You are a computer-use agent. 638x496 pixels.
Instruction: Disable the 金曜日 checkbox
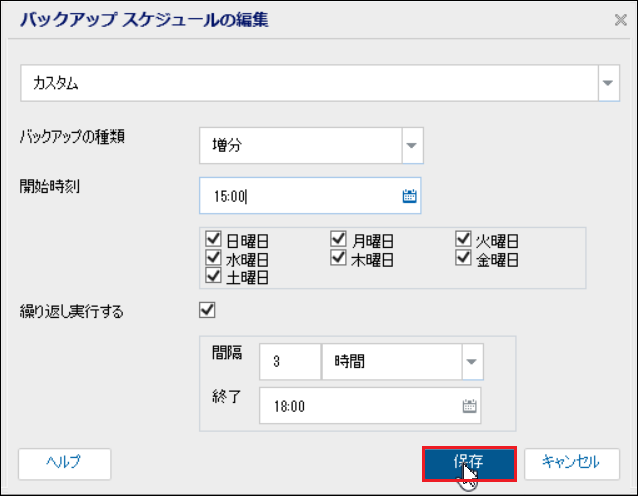tap(463, 258)
